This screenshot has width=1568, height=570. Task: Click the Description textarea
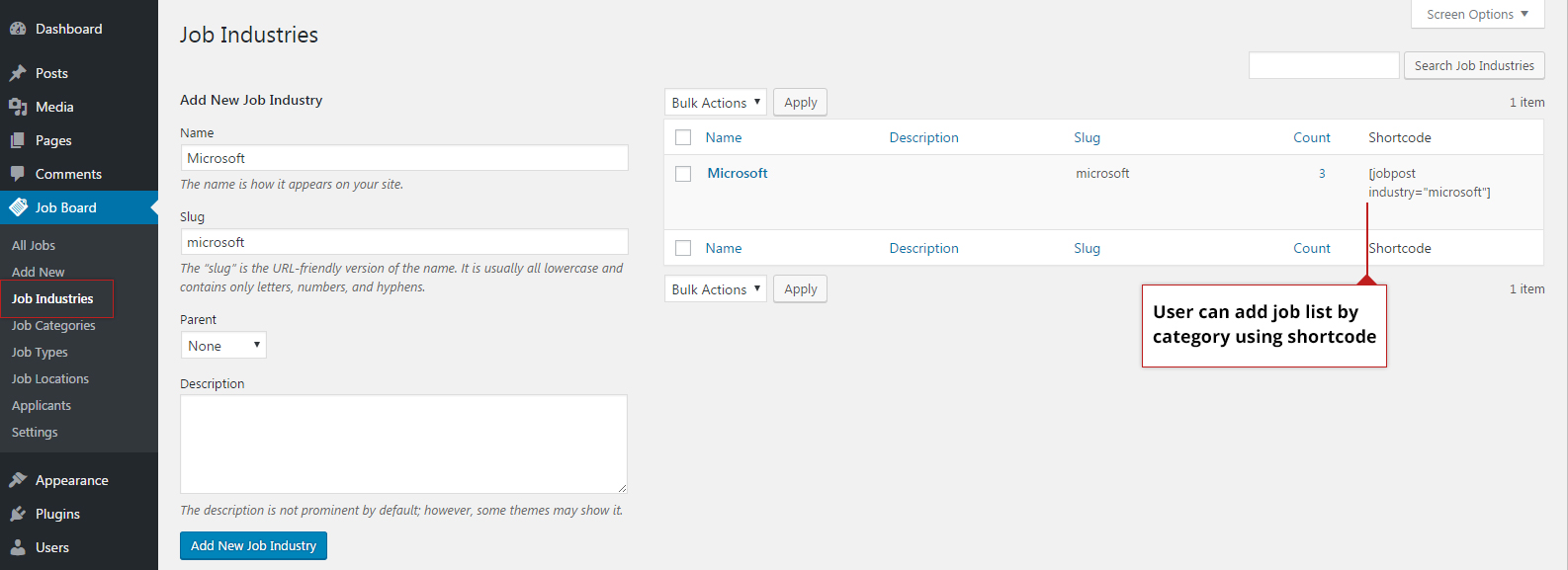403,445
